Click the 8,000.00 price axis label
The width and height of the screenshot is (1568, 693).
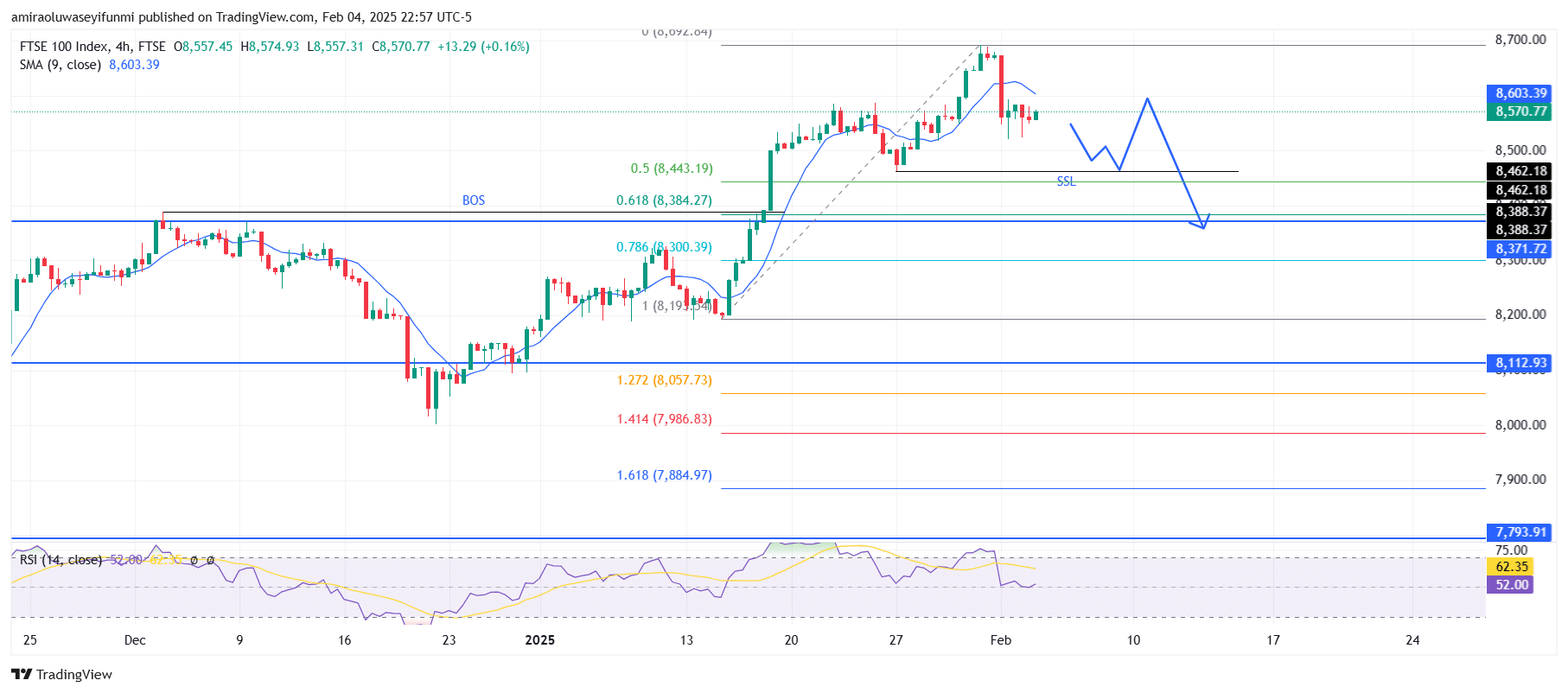tap(1520, 425)
